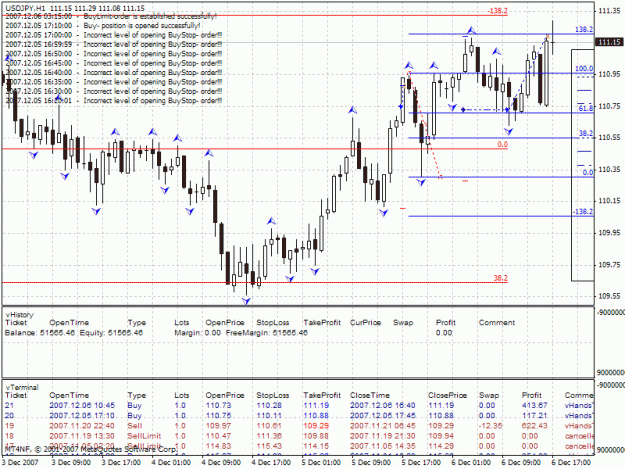Viewport: 625px width, 469px height.
Task: Click the 109.75 price axis label
Action: coord(609,265)
